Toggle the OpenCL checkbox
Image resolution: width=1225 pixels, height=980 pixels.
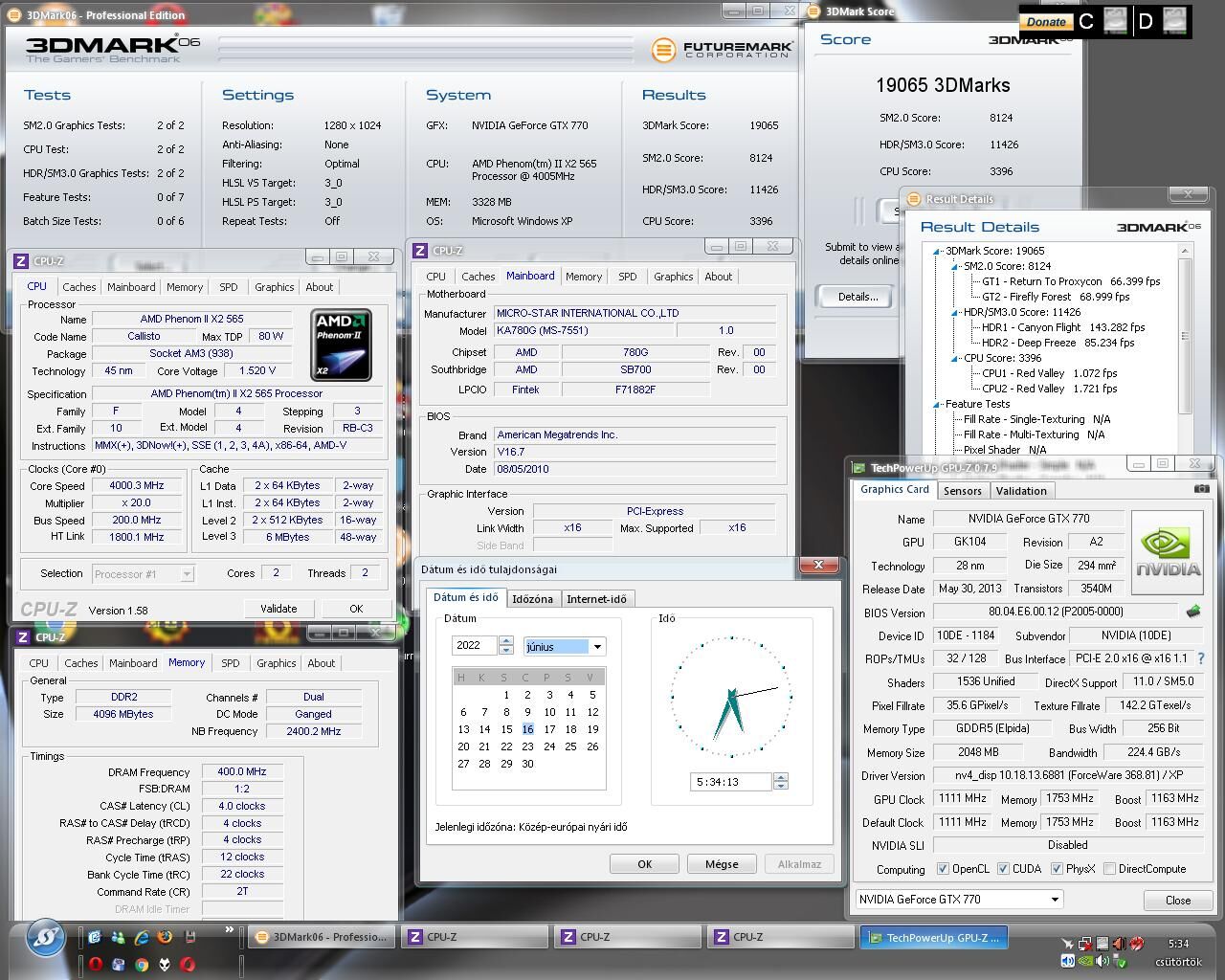(943, 869)
